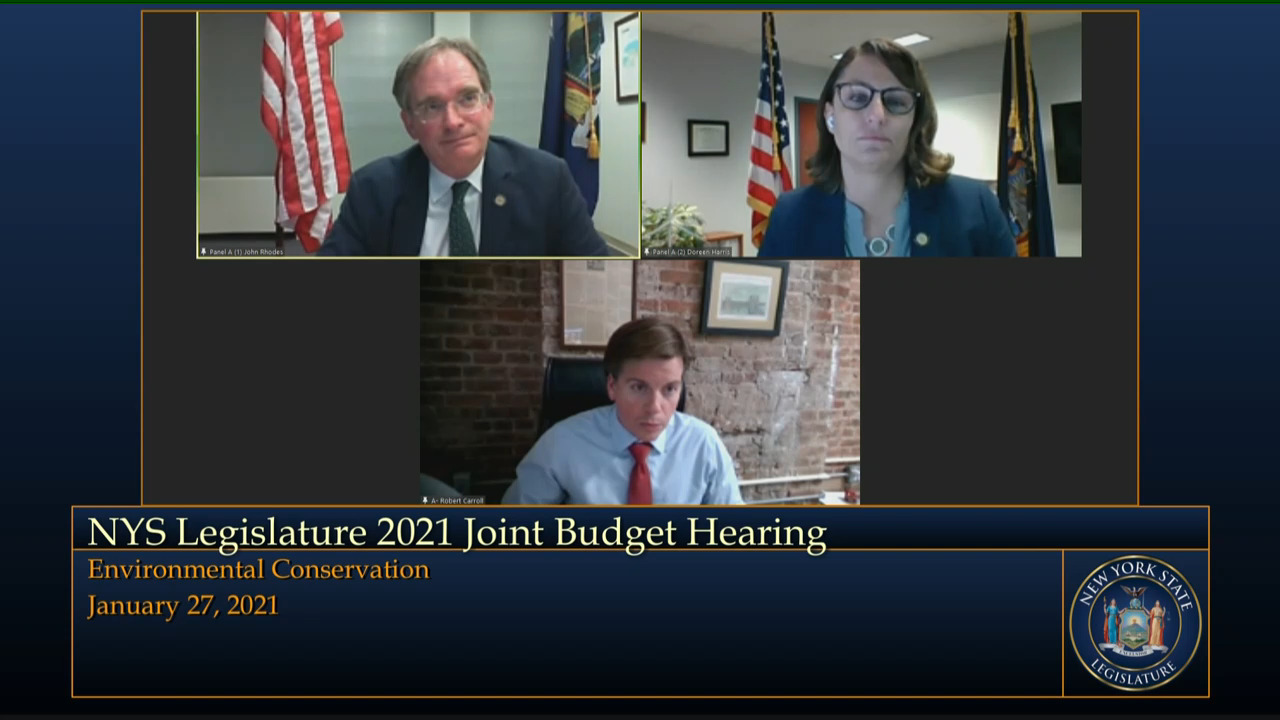Click the framed picture on the brick wall
Viewport: 1280px width, 720px height.
pyautogui.click(x=744, y=297)
